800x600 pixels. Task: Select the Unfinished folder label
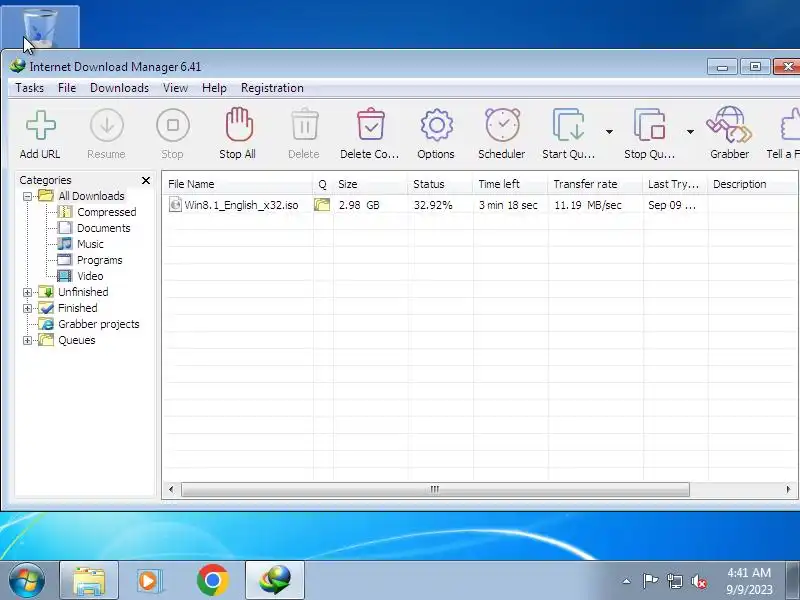click(83, 292)
